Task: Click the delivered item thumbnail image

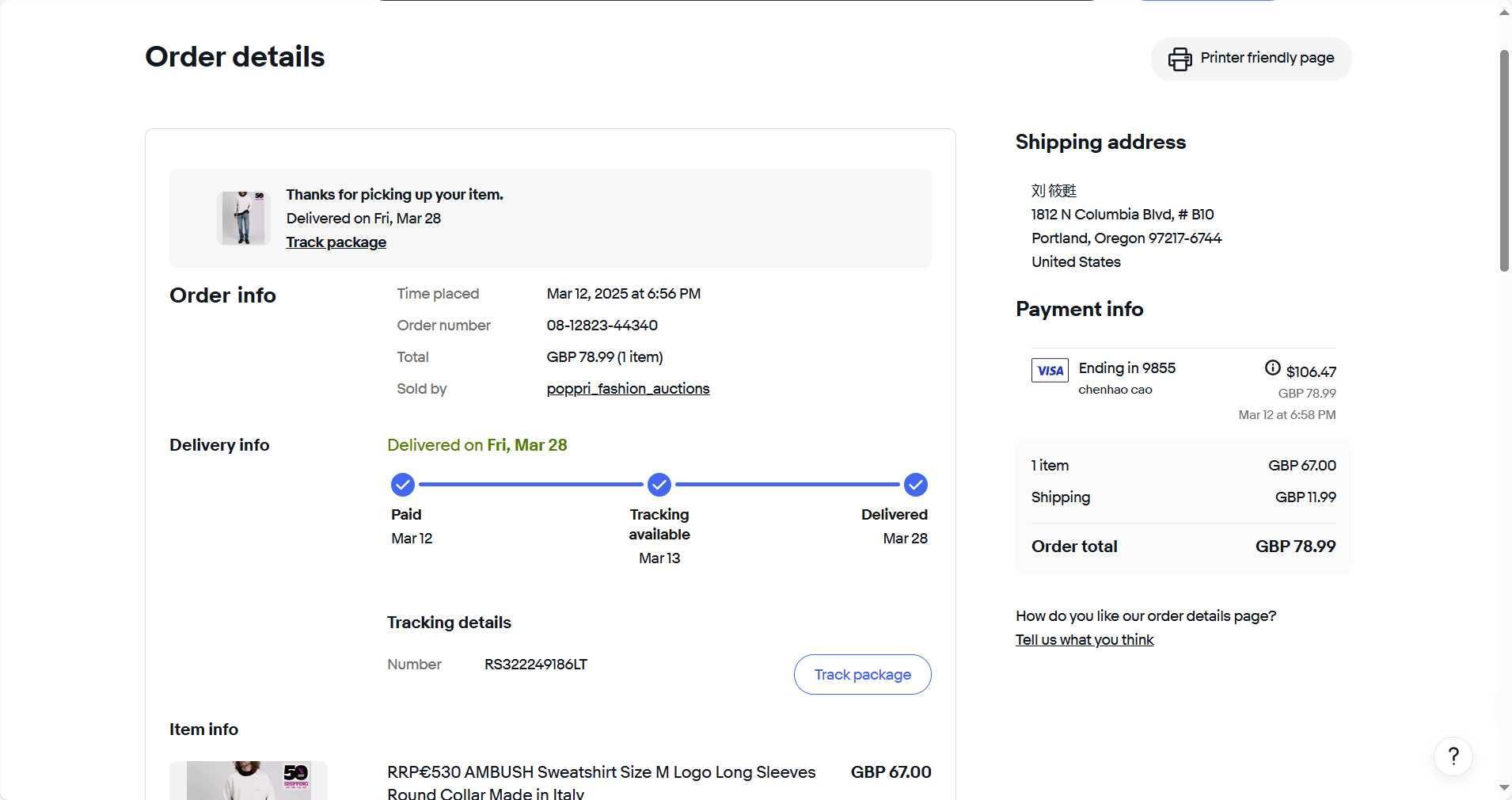Action: pos(244,218)
